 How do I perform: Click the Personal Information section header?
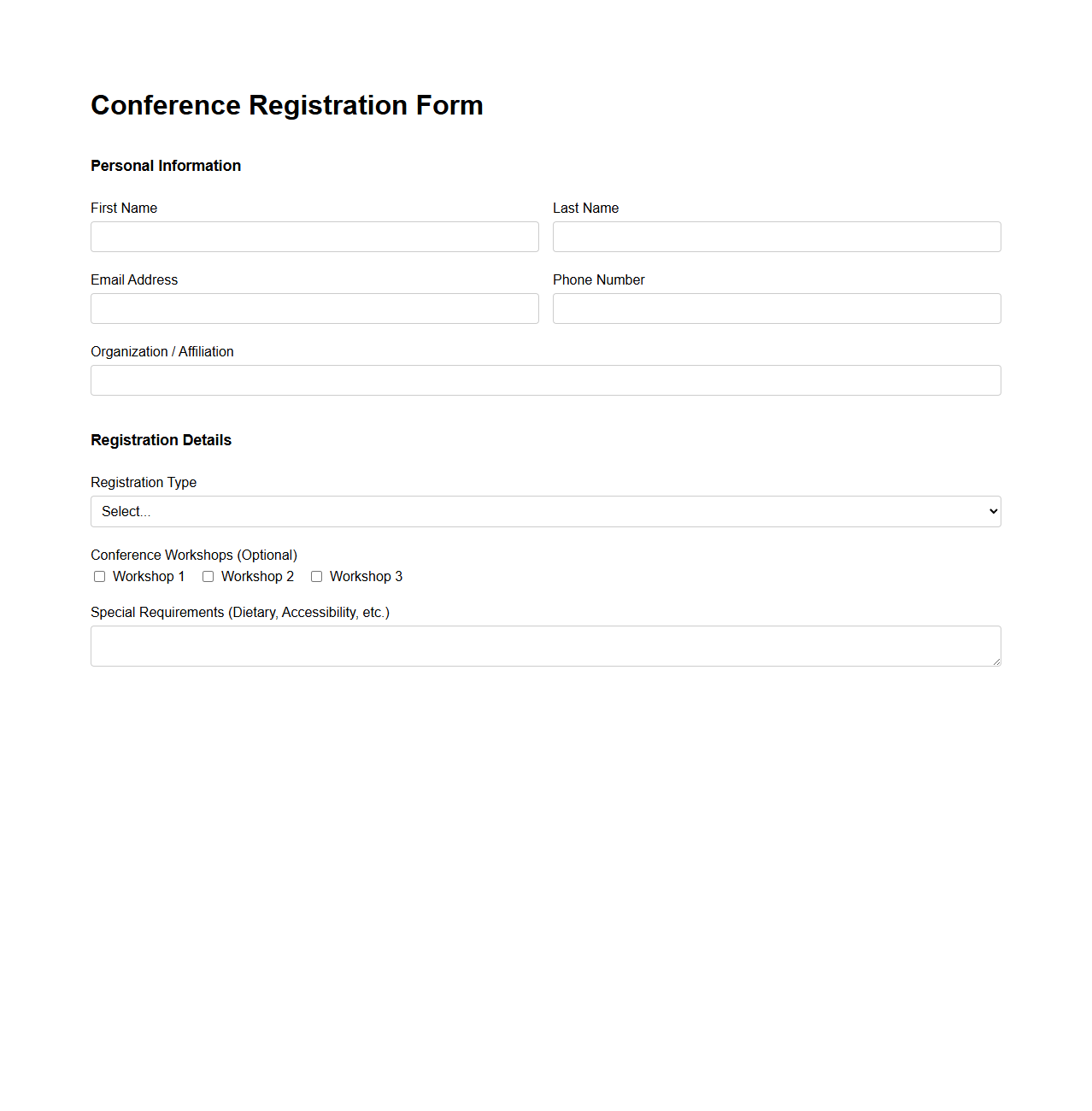tap(166, 166)
